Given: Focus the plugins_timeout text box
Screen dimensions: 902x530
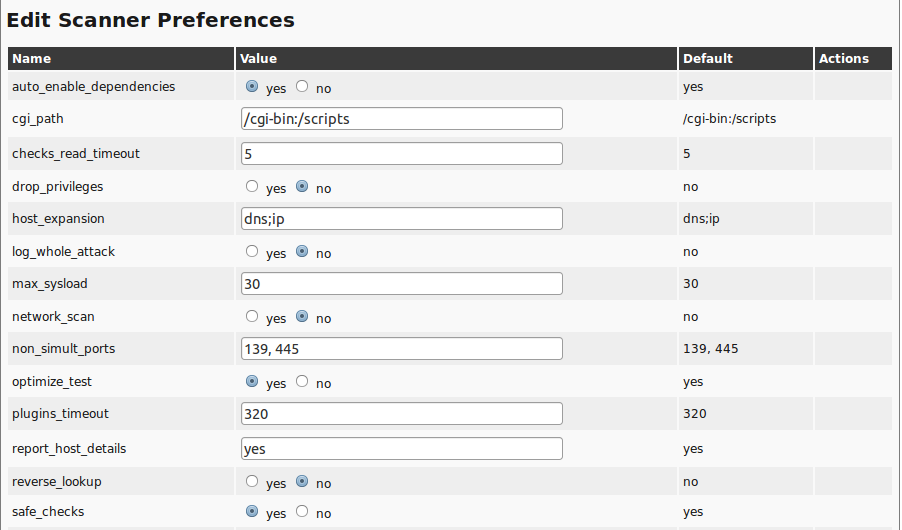Looking at the screenshot, I should coord(402,414).
